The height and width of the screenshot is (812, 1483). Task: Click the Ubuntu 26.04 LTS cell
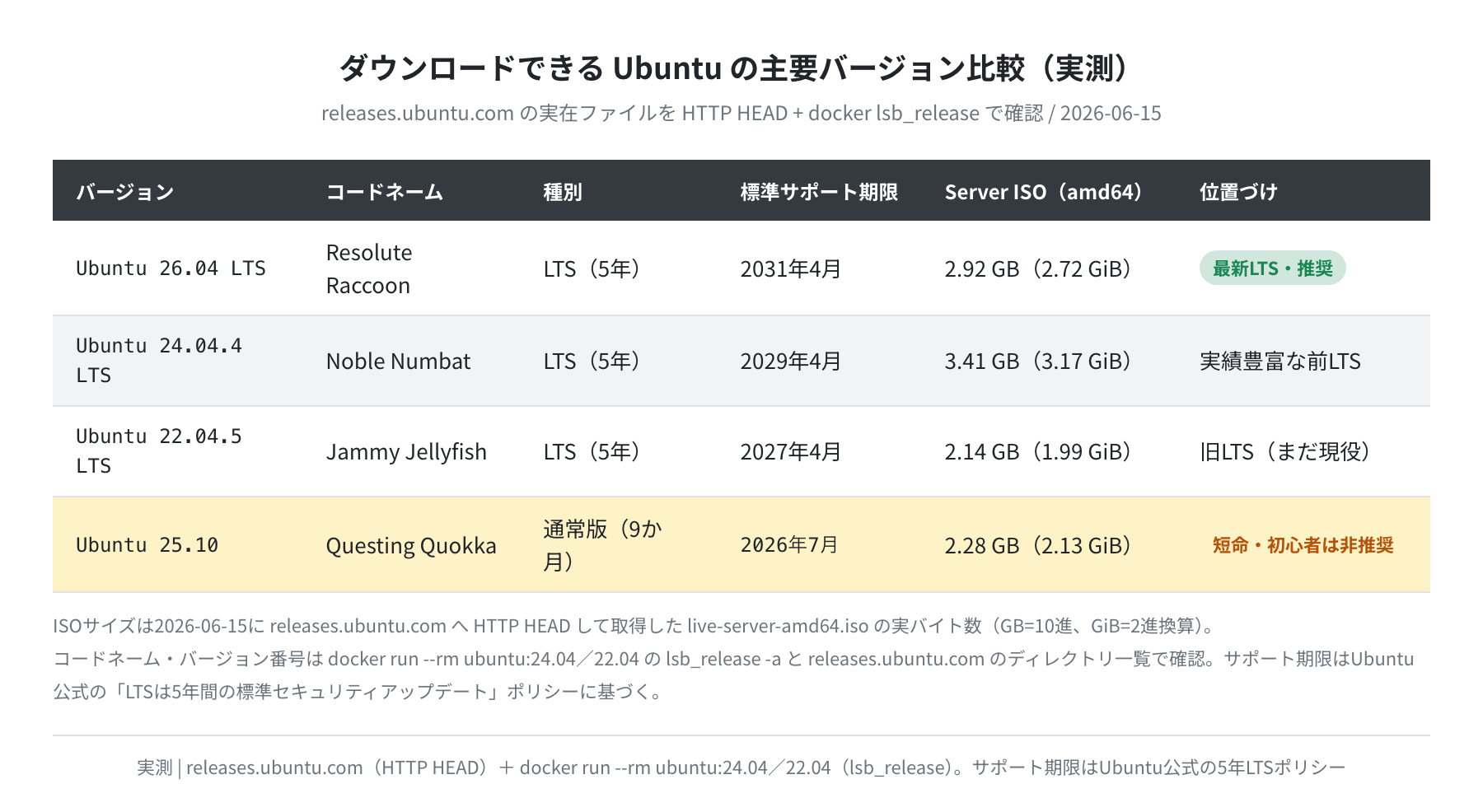[171, 268]
